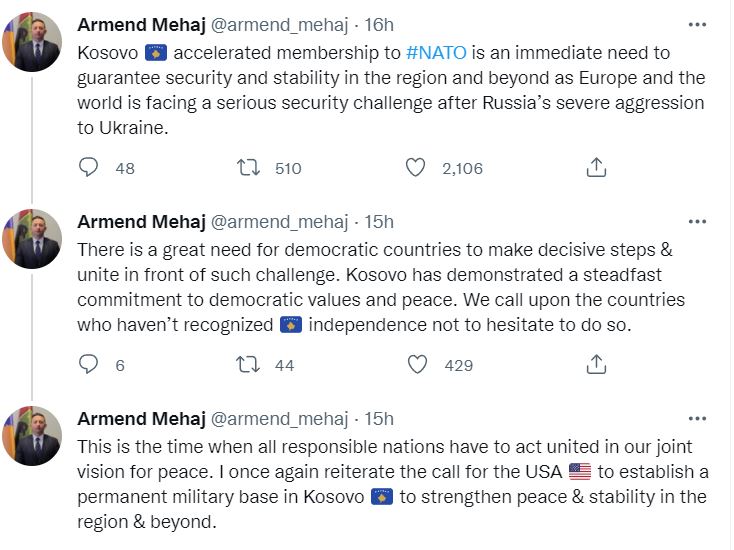Reply to the NATO membership tweet
Viewport: 734px width, 550px height.
pos(89,168)
